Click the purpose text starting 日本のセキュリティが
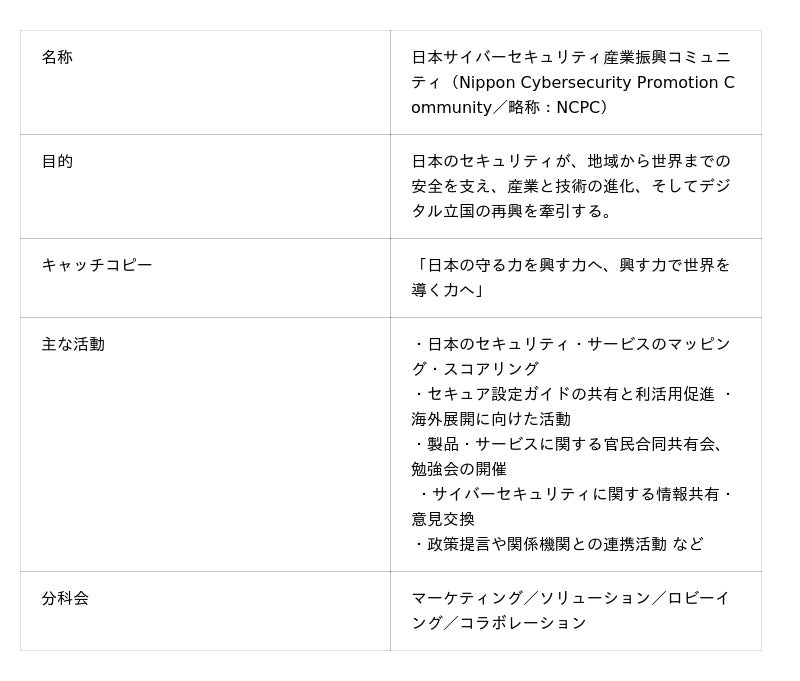The height and width of the screenshot is (681, 800). point(570,162)
